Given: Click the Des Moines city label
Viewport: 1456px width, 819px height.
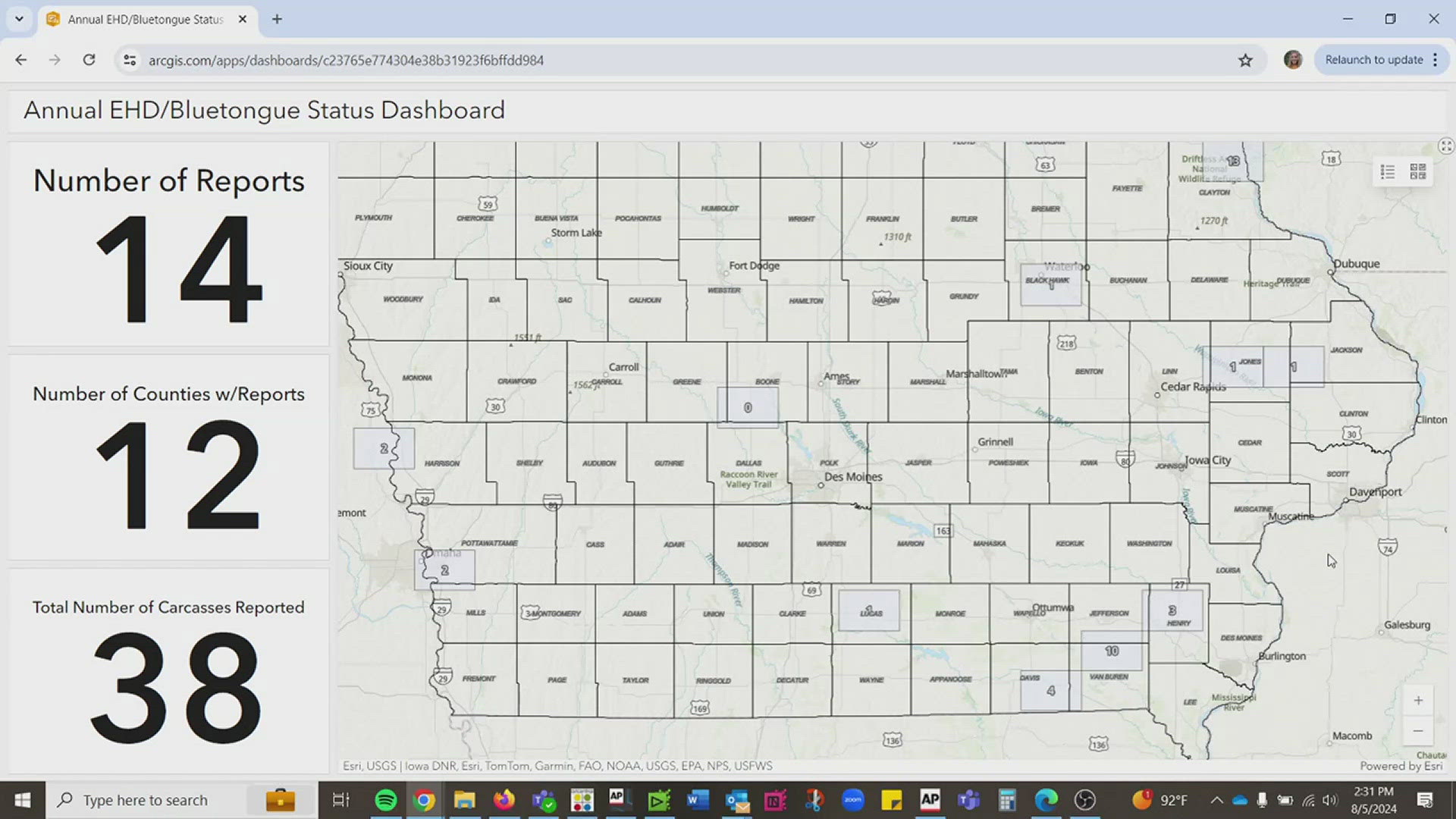Looking at the screenshot, I should [x=853, y=476].
